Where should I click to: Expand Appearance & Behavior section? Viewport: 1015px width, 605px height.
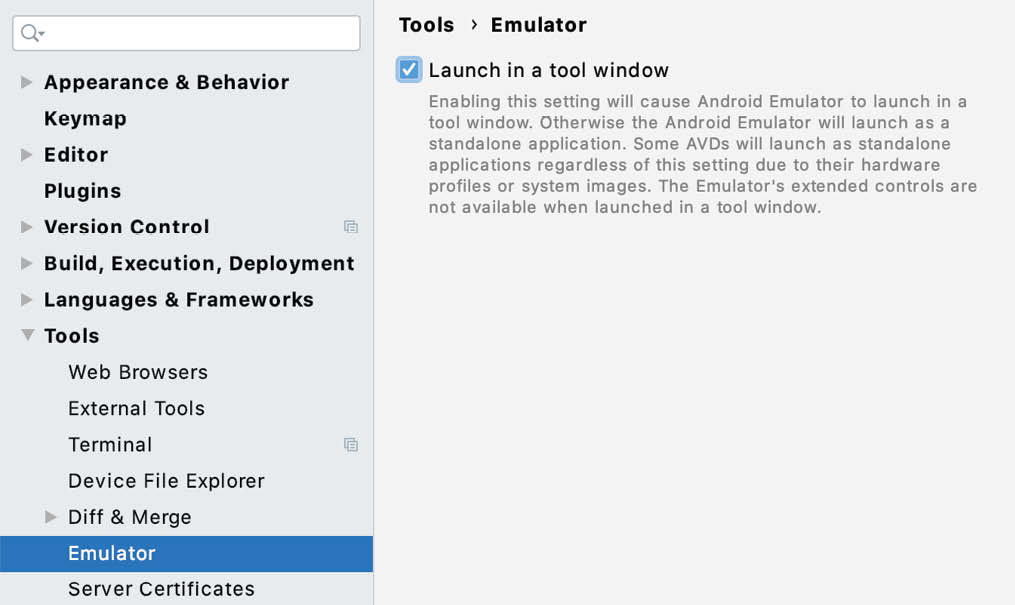pos(27,82)
